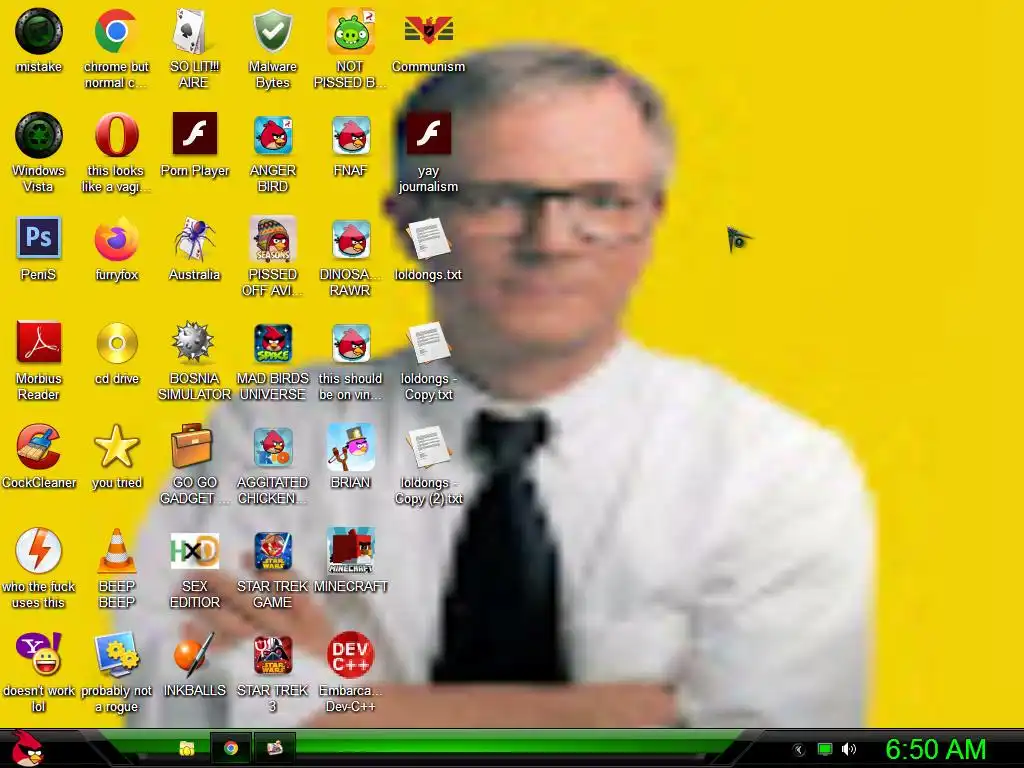Open the Embarcadero Dev-C++ icon
Screen dimensions: 1024x768
[351, 655]
